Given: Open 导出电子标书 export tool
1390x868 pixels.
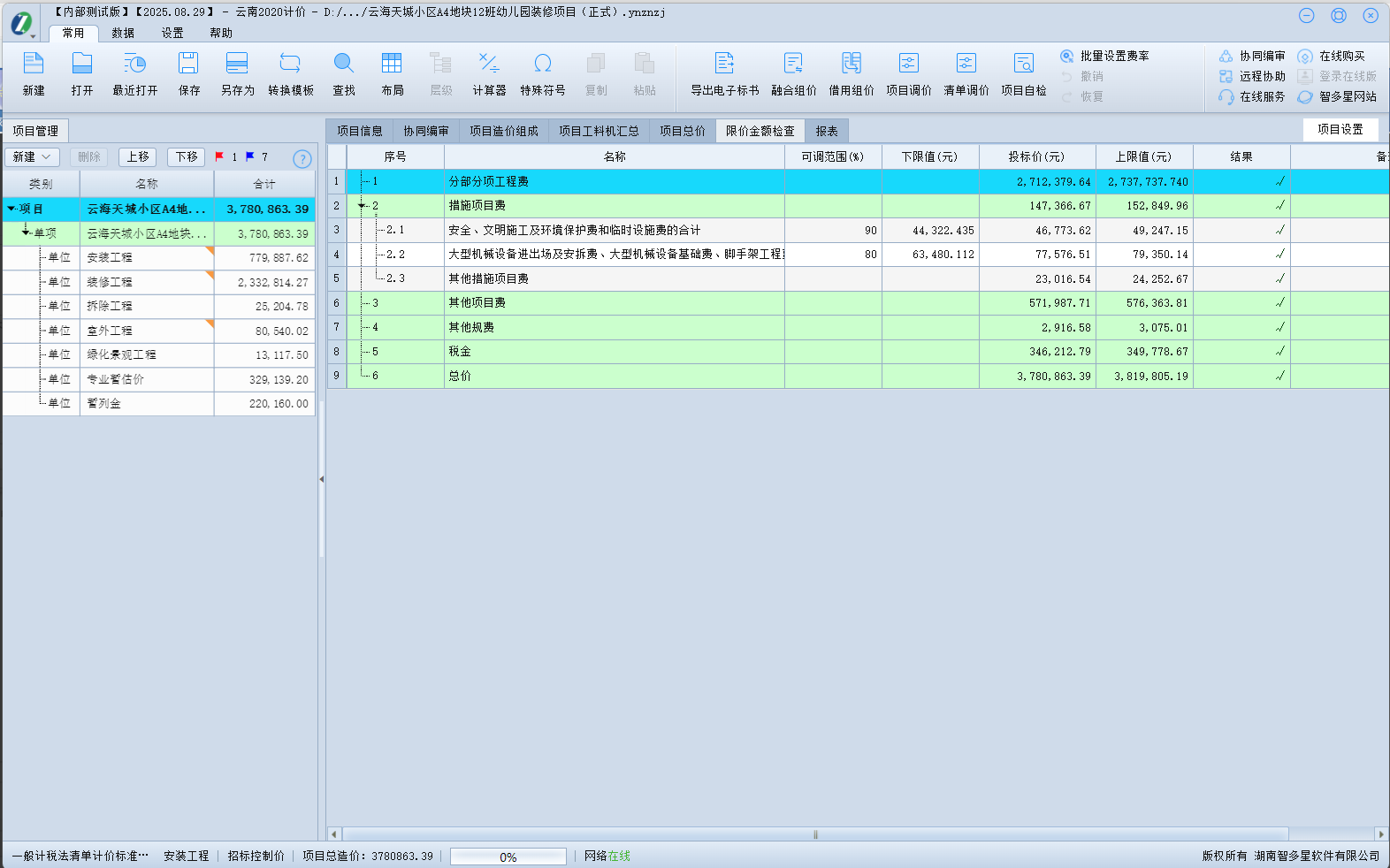Looking at the screenshot, I should 724,64.
